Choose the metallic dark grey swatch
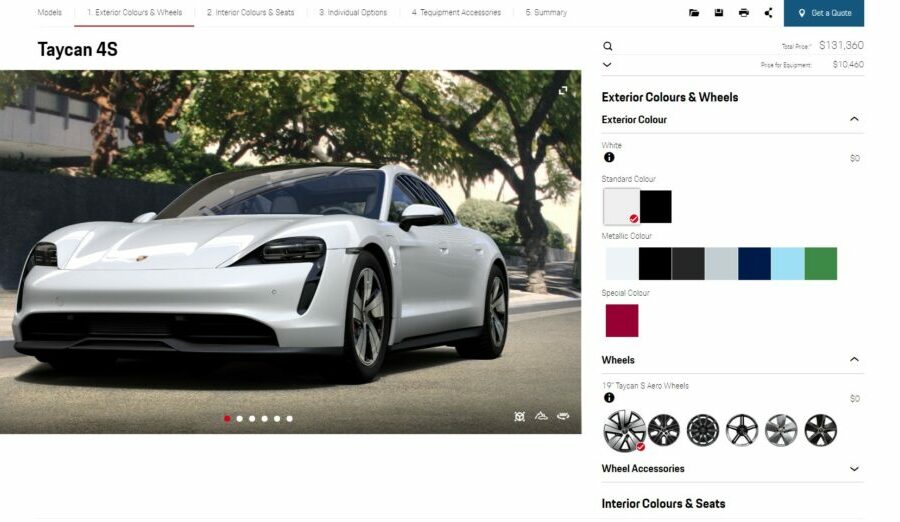Image resolution: width=900 pixels, height=522 pixels. coord(688,264)
